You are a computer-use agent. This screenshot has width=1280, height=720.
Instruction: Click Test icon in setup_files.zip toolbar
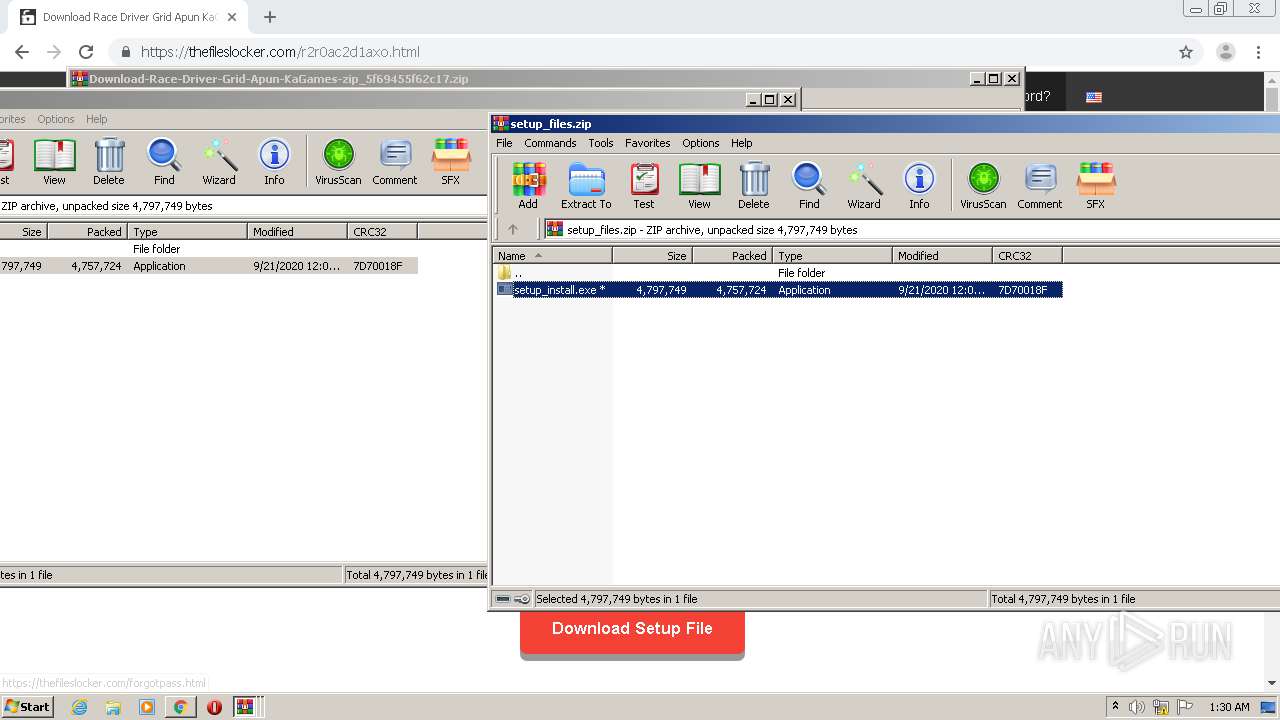pos(644,186)
